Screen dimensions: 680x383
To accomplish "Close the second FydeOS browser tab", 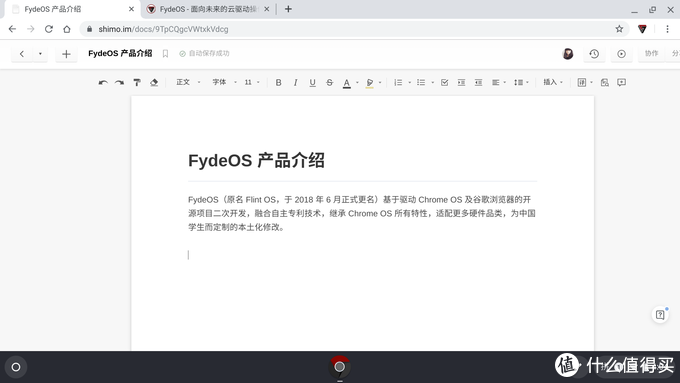I will pyautogui.click(x=267, y=9).
